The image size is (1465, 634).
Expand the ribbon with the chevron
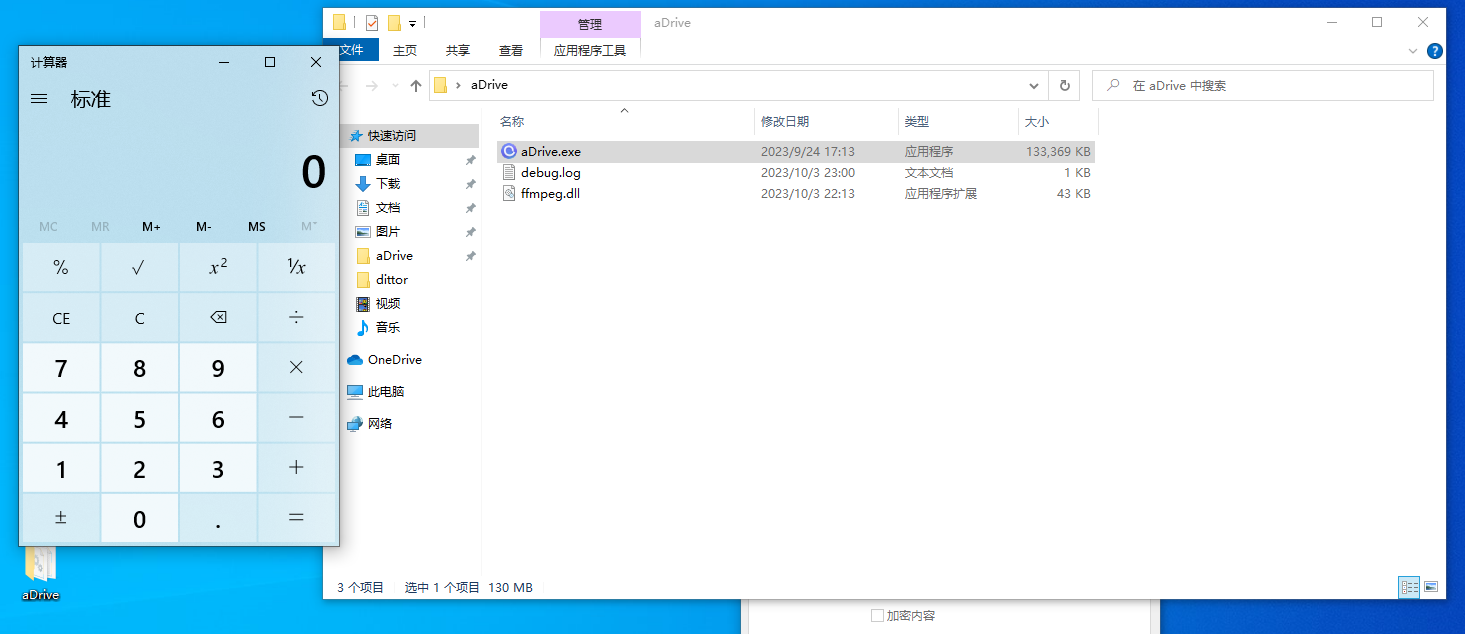click(1413, 51)
